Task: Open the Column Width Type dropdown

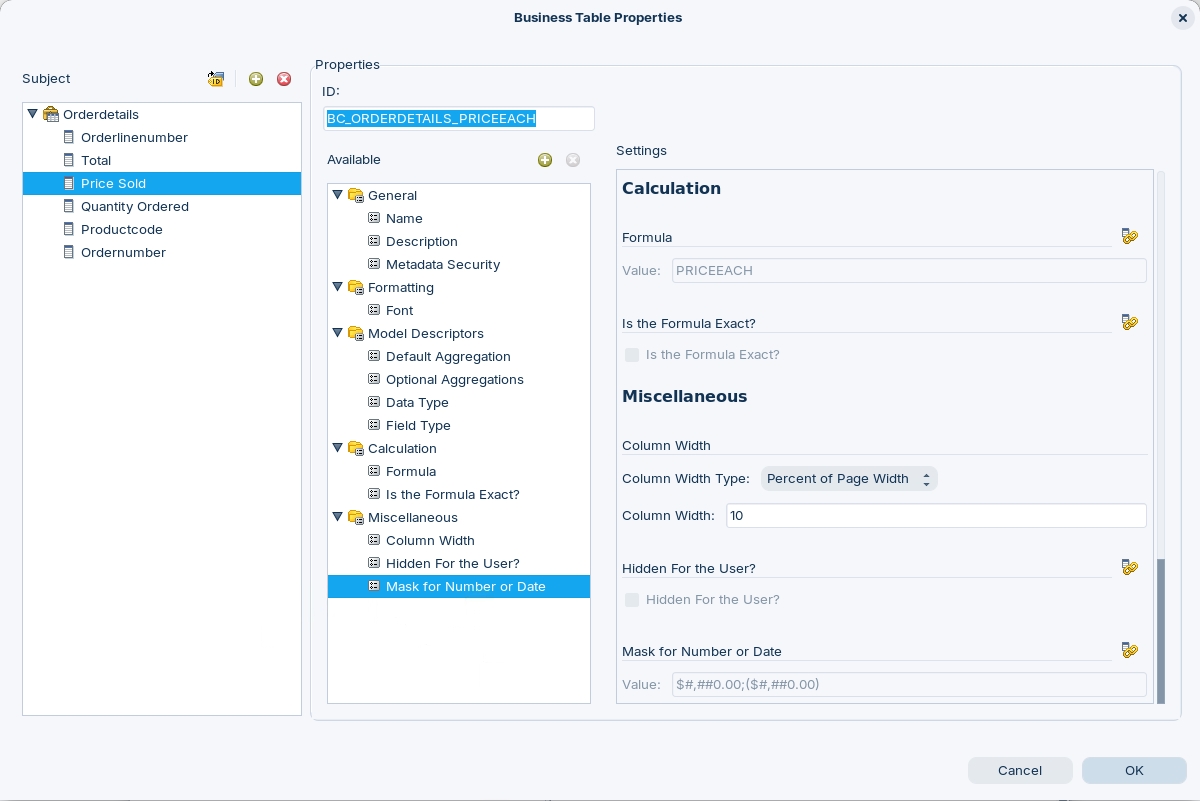Action: click(x=849, y=479)
